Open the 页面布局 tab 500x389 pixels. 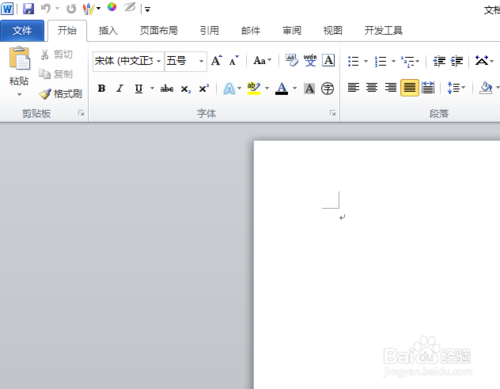(x=159, y=31)
